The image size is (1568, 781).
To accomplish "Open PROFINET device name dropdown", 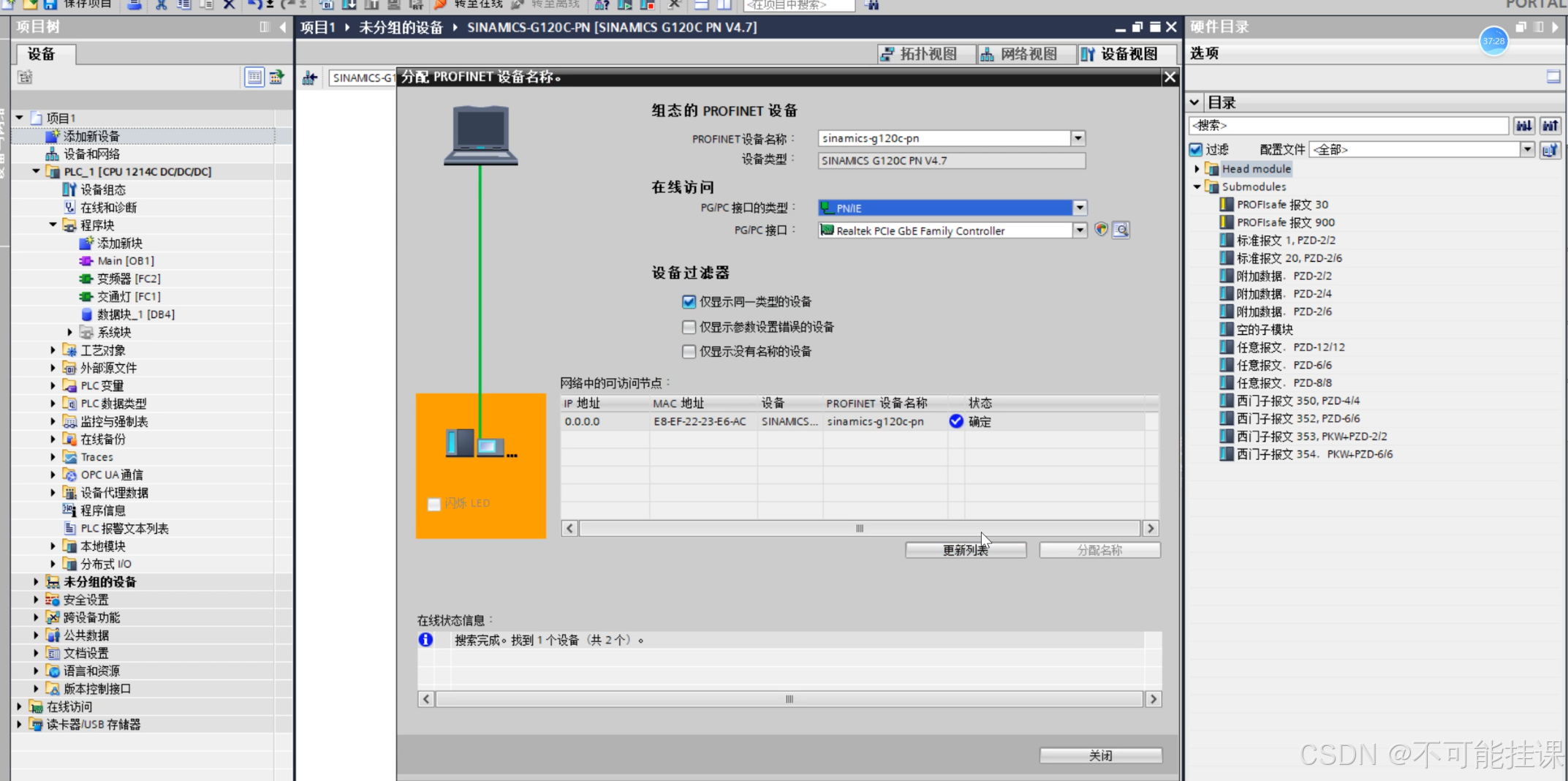I will pyautogui.click(x=1078, y=138).
